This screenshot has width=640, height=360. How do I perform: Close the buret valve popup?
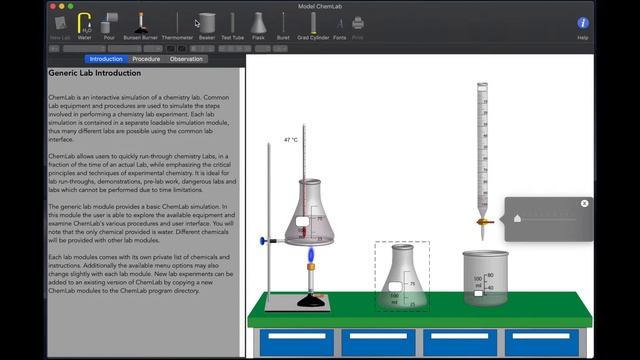584,203
